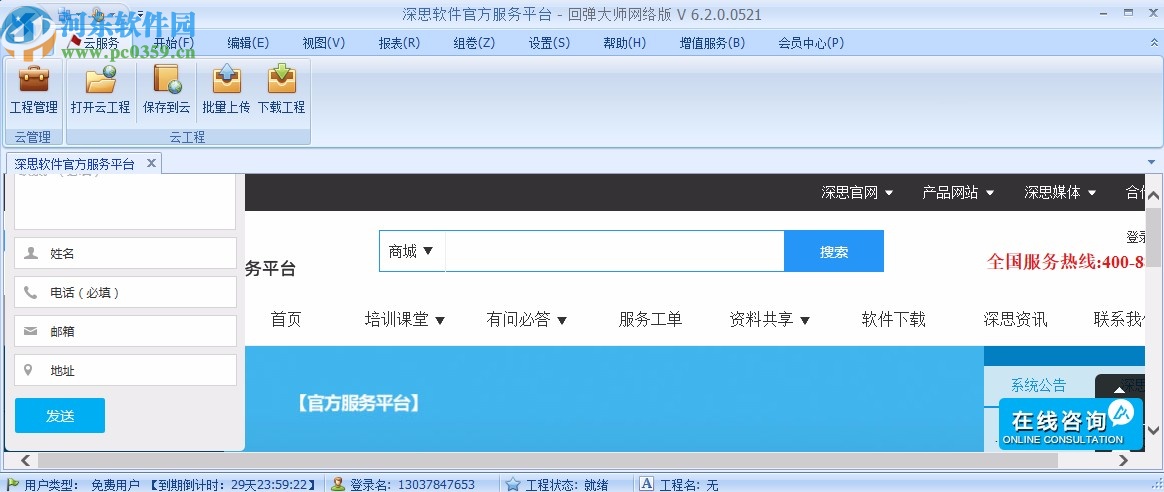Open the document tab list dropdown arrow

coord(1151,163)
